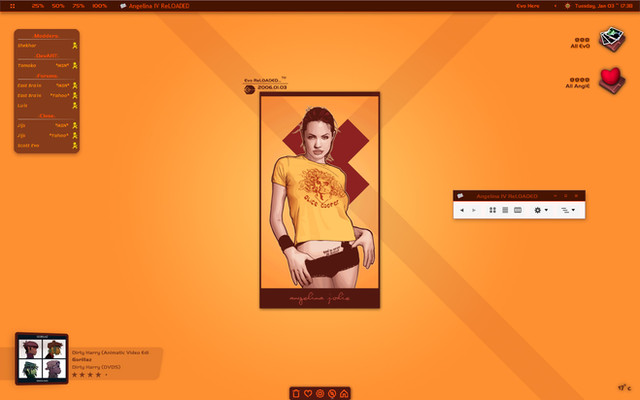Click the round icon beside 2006.01.03

249,89
